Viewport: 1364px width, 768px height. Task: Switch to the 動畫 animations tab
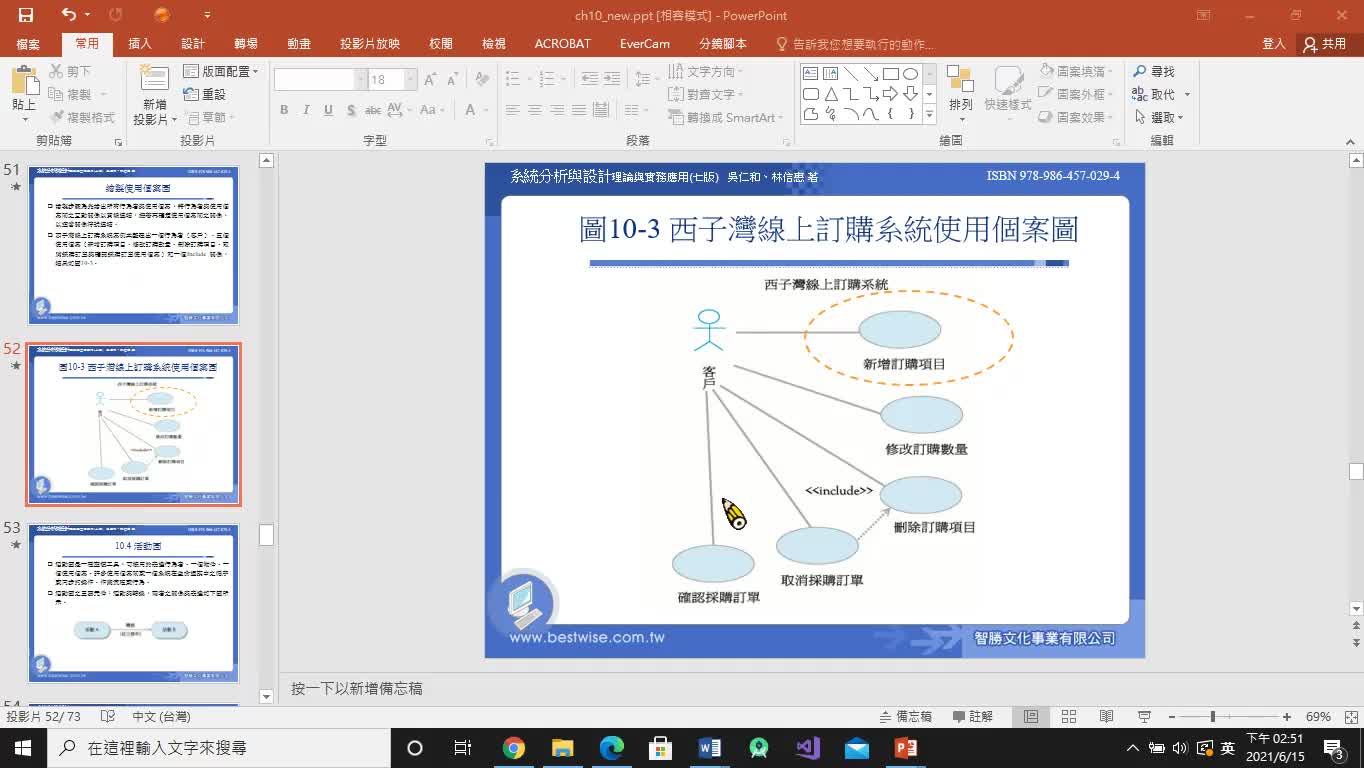[299, 44]
